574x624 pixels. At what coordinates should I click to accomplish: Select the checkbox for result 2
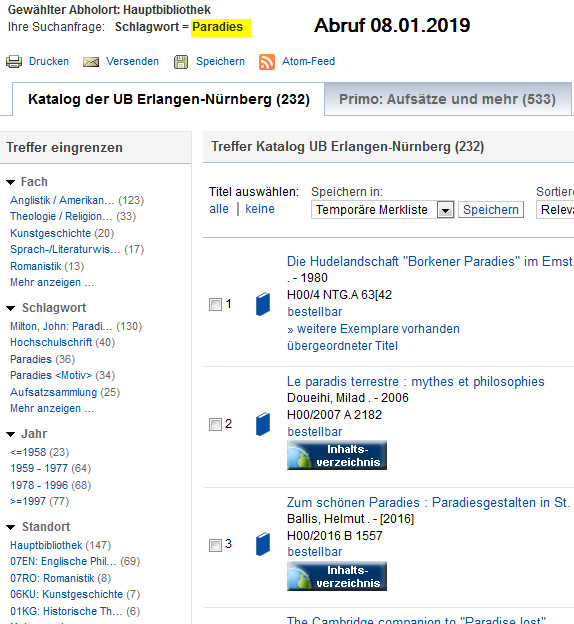coord(215,425)
